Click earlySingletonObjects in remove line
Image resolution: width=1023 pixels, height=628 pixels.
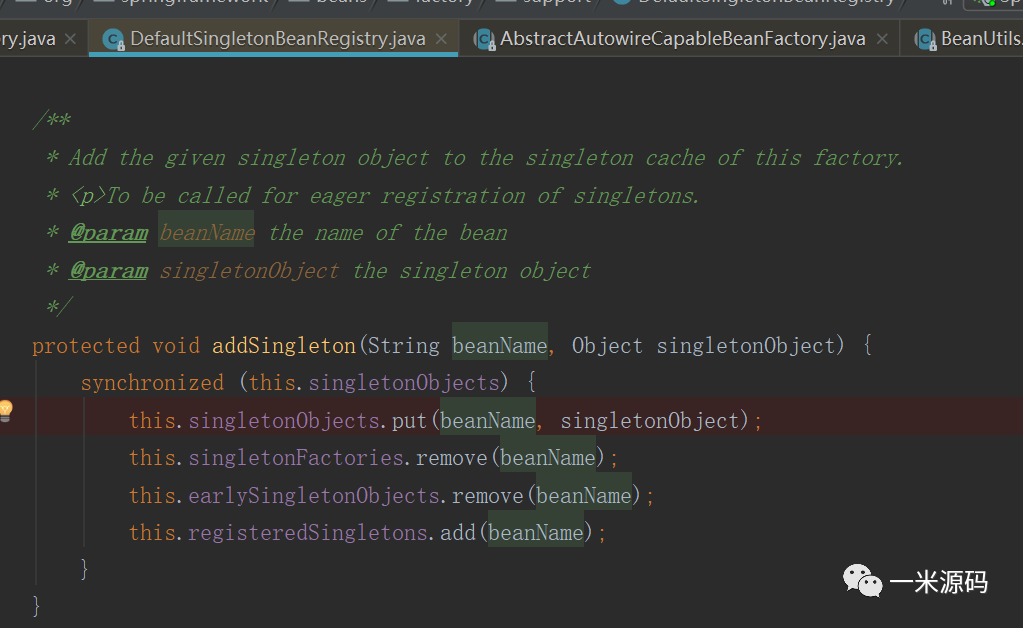tap(314, 496)
